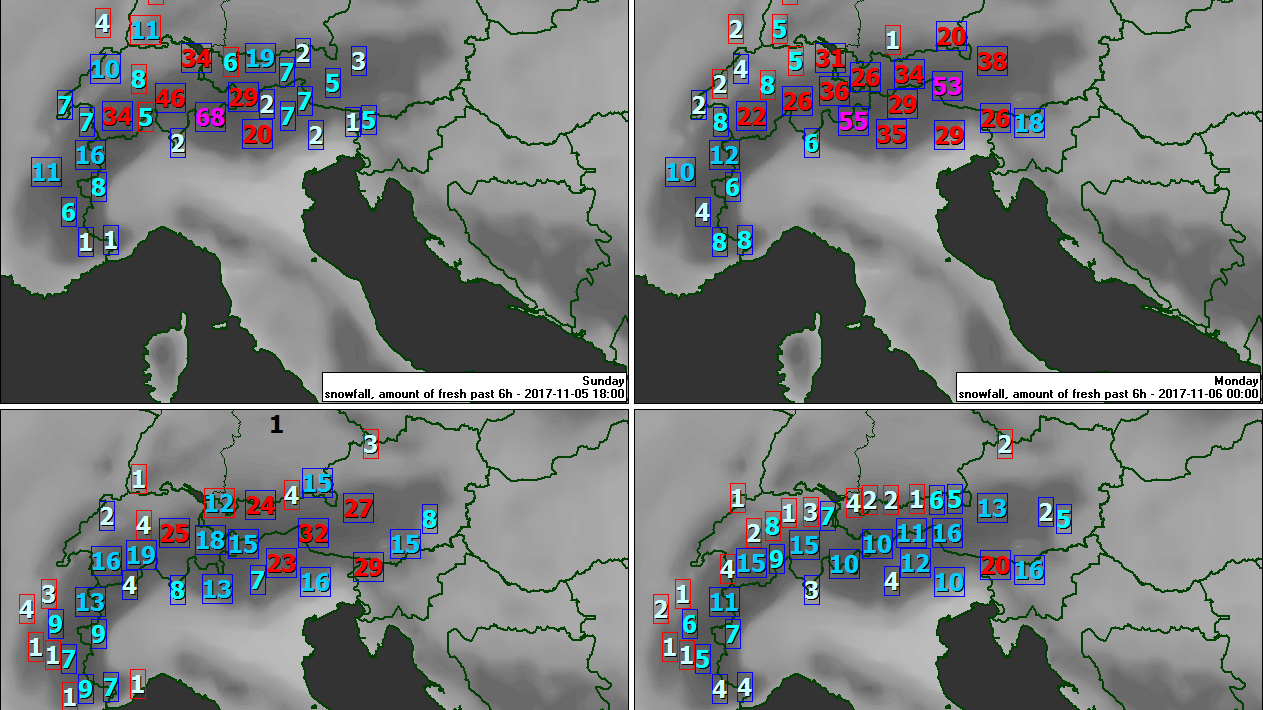Select the 29 value on Sunday 18:00 map

point(243,97)
